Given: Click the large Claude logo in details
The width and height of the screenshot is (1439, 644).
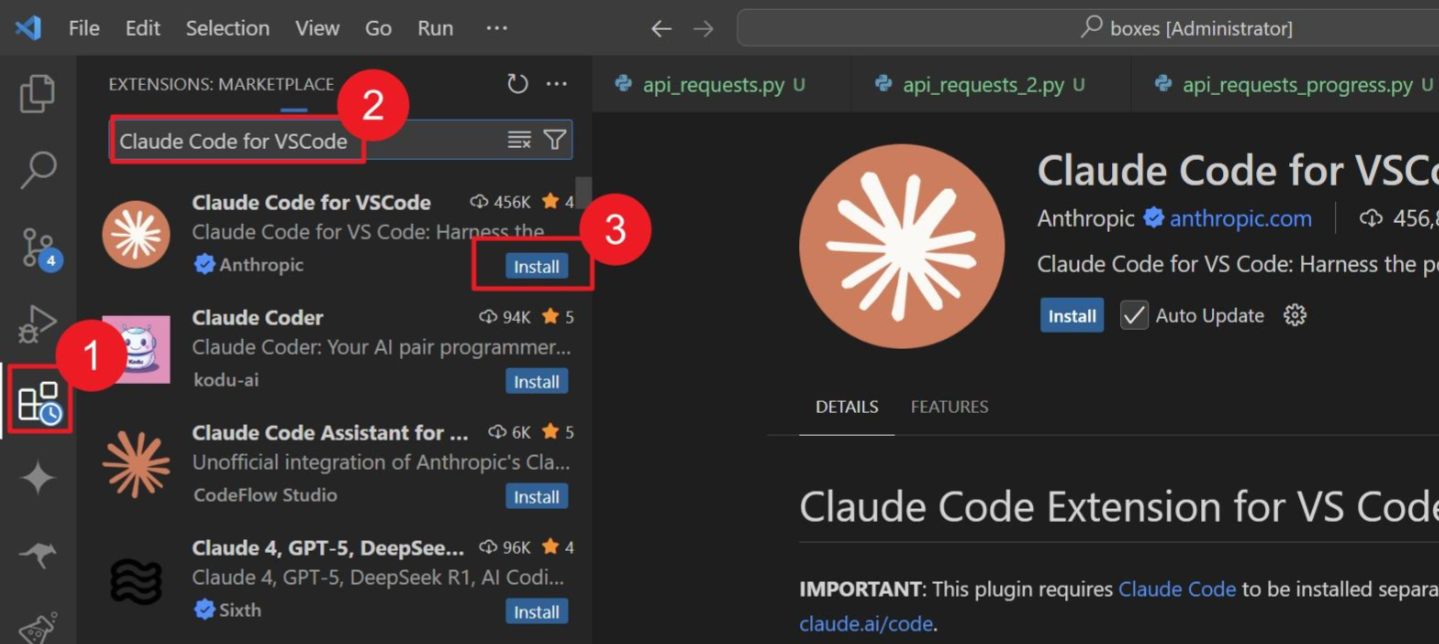Looking at the screenshot, I should point(901,246).
